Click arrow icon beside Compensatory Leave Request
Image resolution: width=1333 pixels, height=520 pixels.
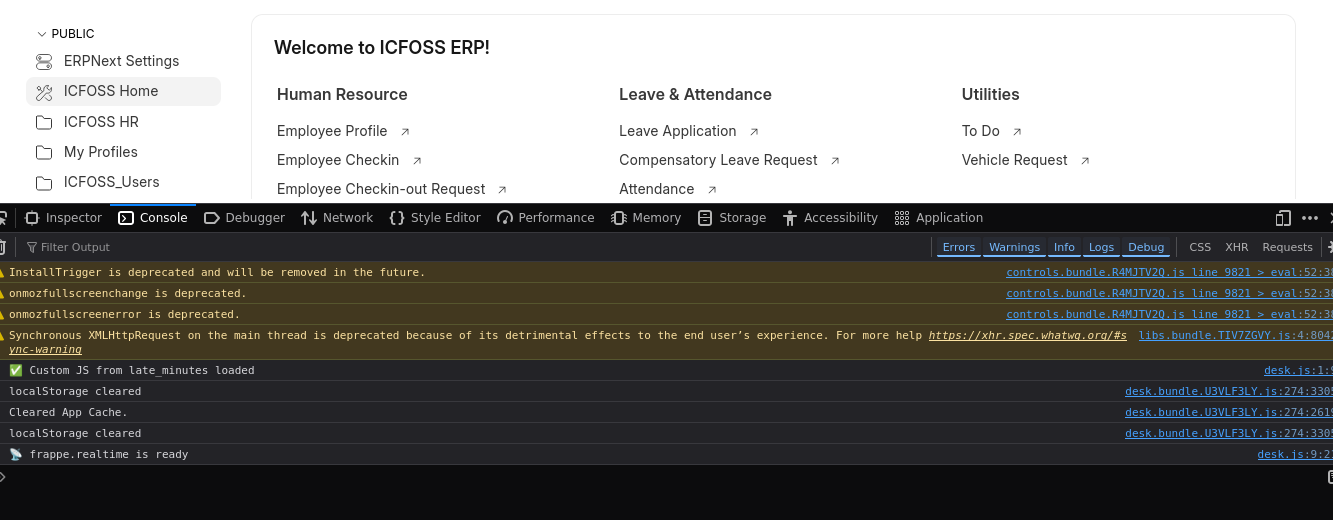coord(835,161)
